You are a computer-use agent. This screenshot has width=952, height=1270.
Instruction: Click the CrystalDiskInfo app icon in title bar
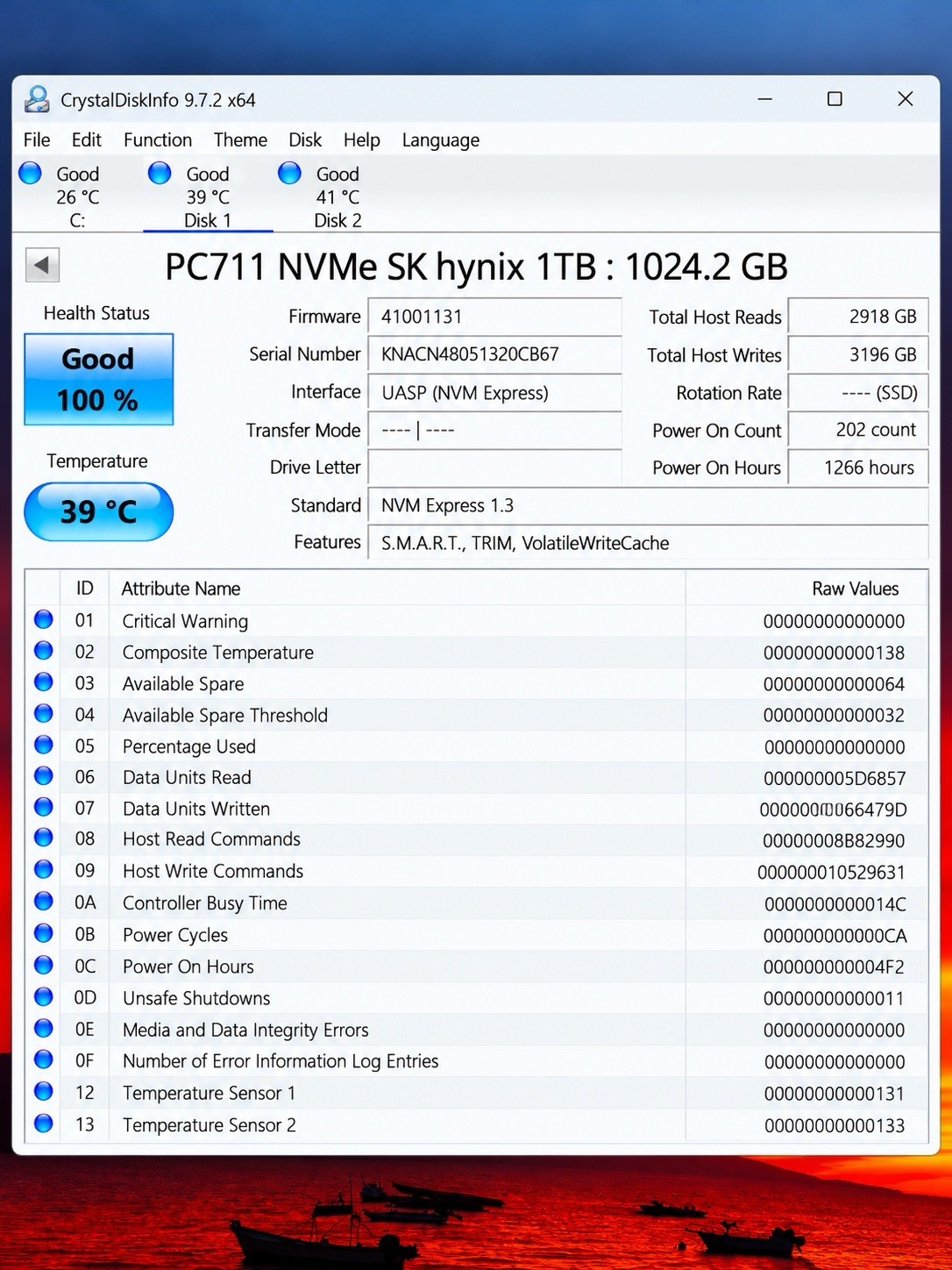point(37,99)
